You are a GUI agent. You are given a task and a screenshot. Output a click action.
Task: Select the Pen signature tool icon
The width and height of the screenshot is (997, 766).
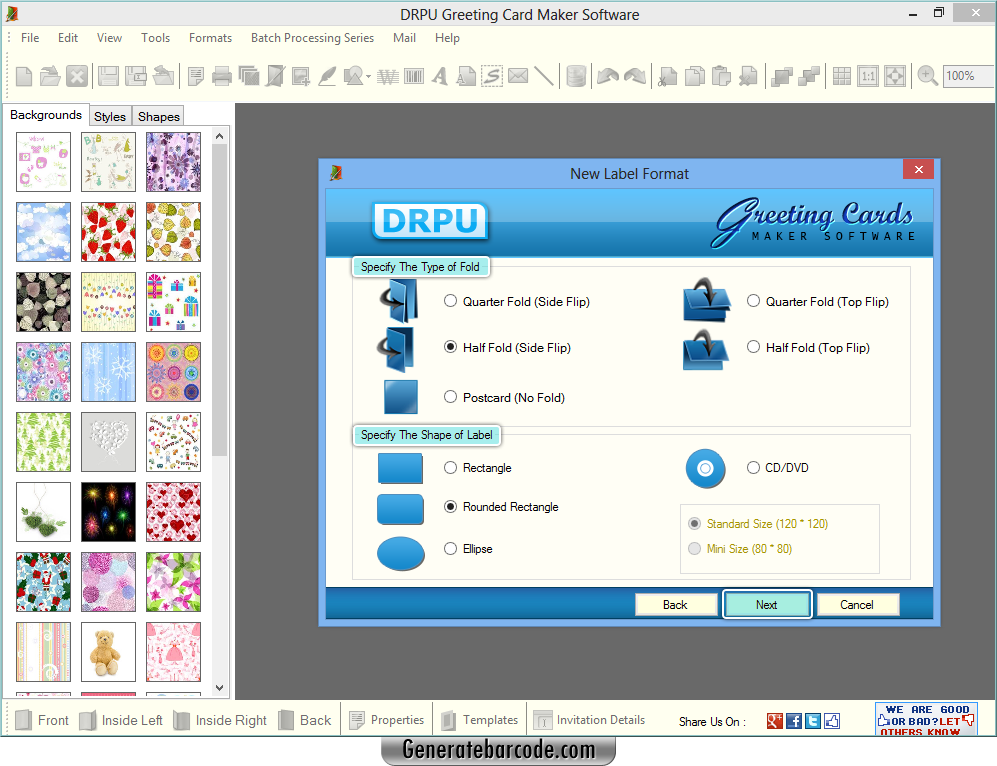point(327,76)
